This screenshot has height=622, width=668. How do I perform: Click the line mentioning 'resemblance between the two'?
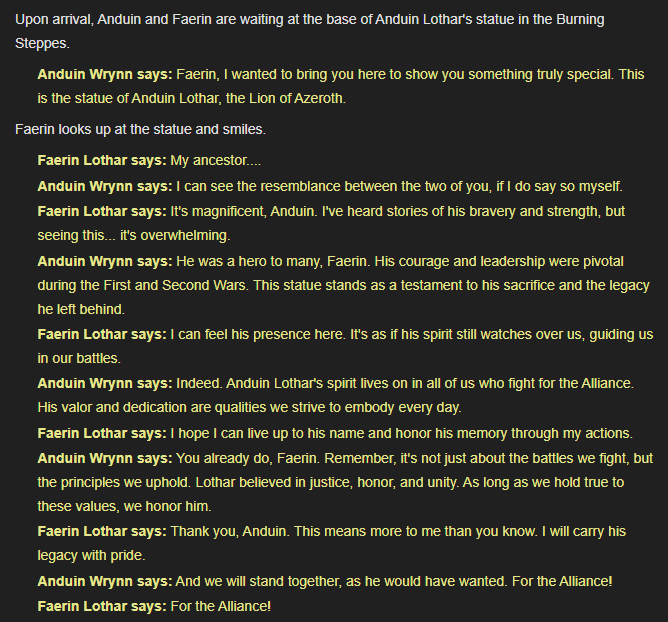[x=330, y=186]
